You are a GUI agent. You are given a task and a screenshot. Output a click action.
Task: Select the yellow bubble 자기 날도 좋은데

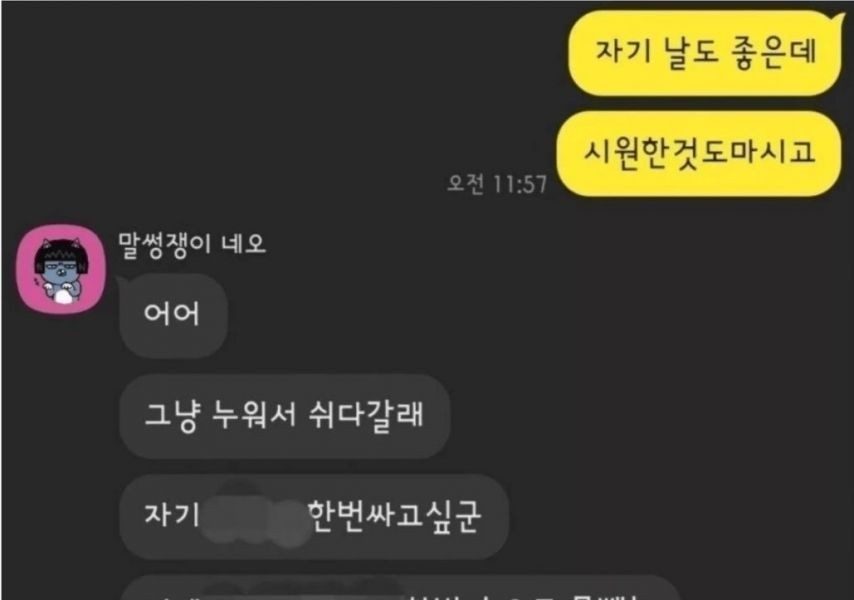coord(705,53)
